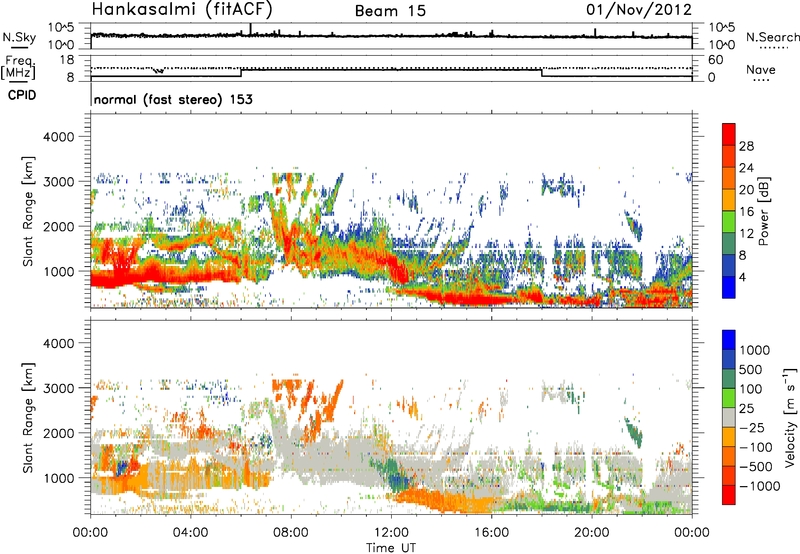Viewport: 800px width, 554px height.
Task: Click the 'Nave' legend label
Action: [761, 69]
